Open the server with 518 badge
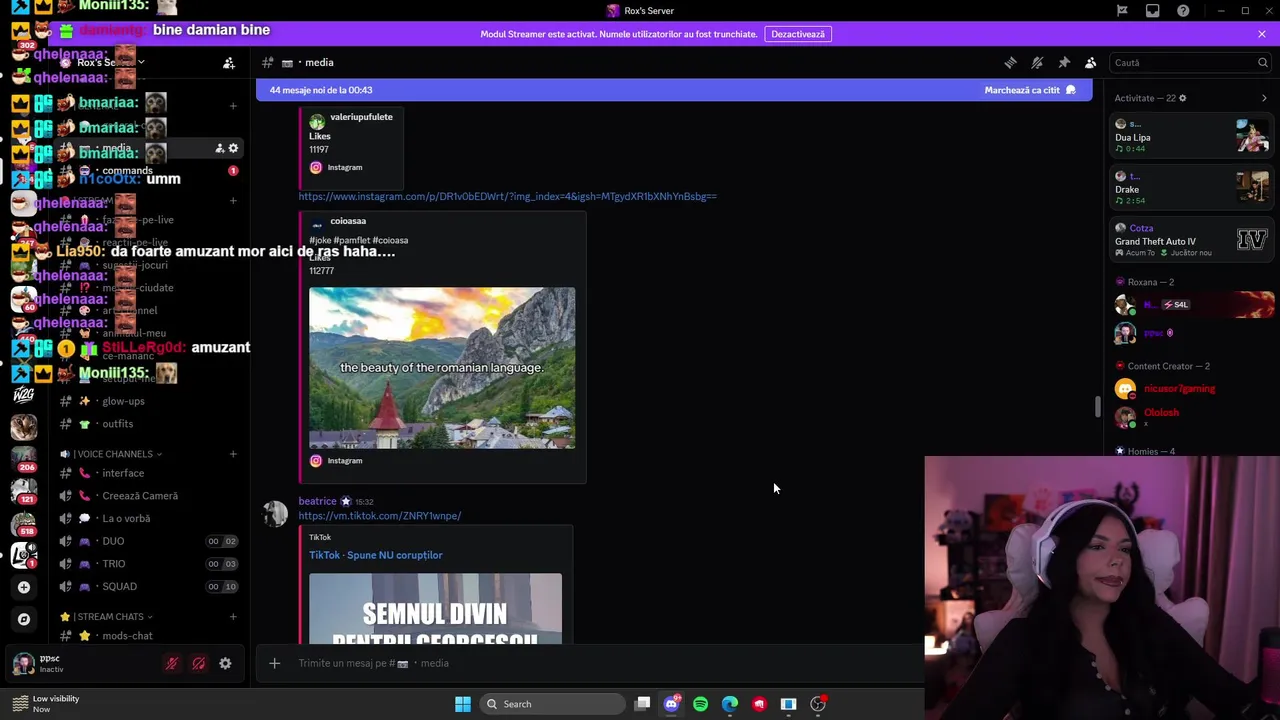The height and width of the screenshot is (720, 1280). pyautogui.click(x=24, y=523)
